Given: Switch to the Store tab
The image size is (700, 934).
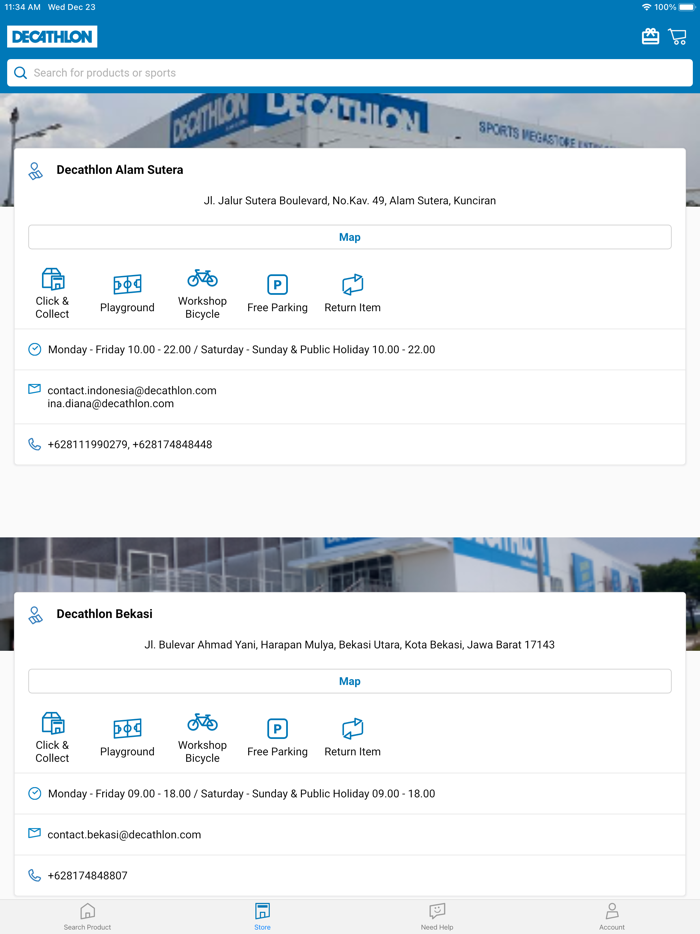Looking at the screenshot, I should coord(262,916).
